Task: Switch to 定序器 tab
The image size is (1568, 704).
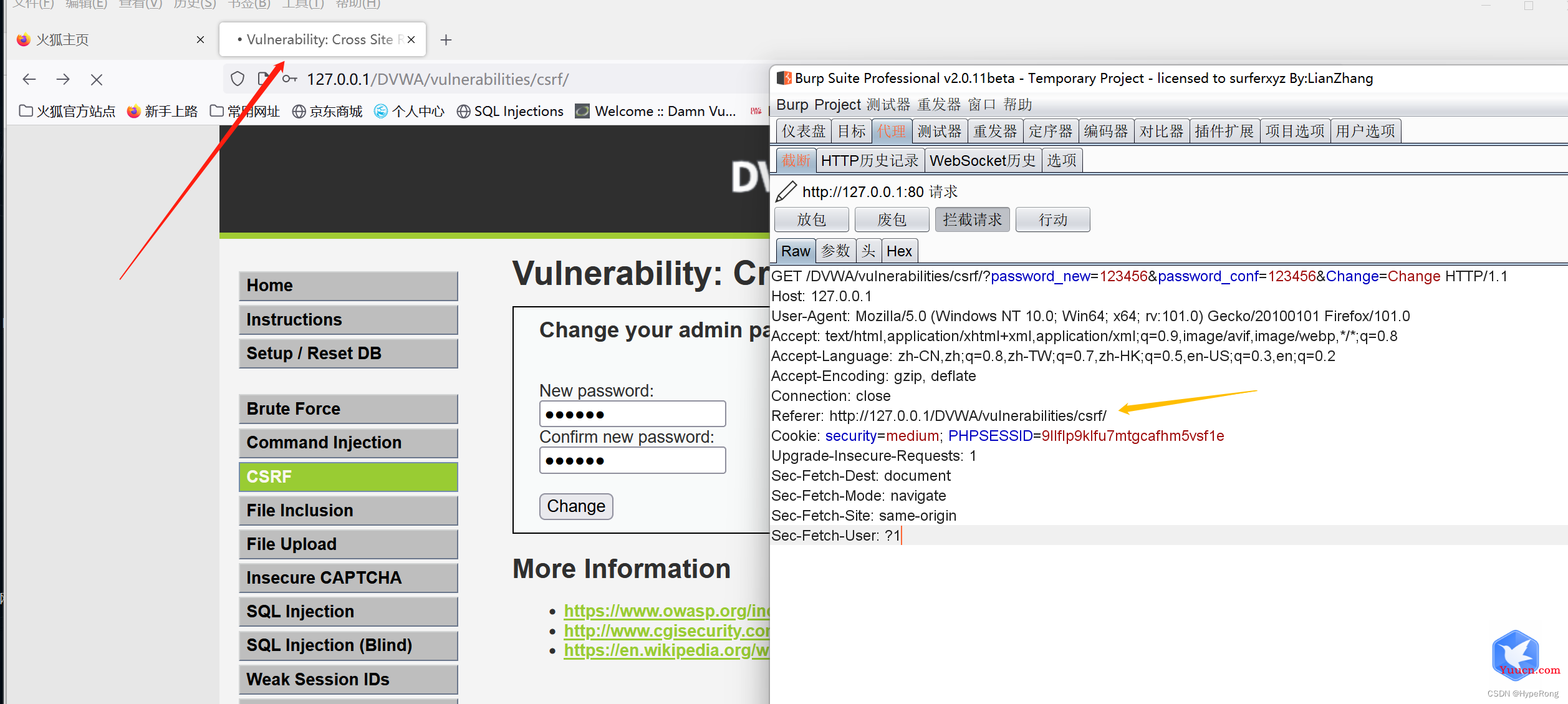Action: (1051, 131)
